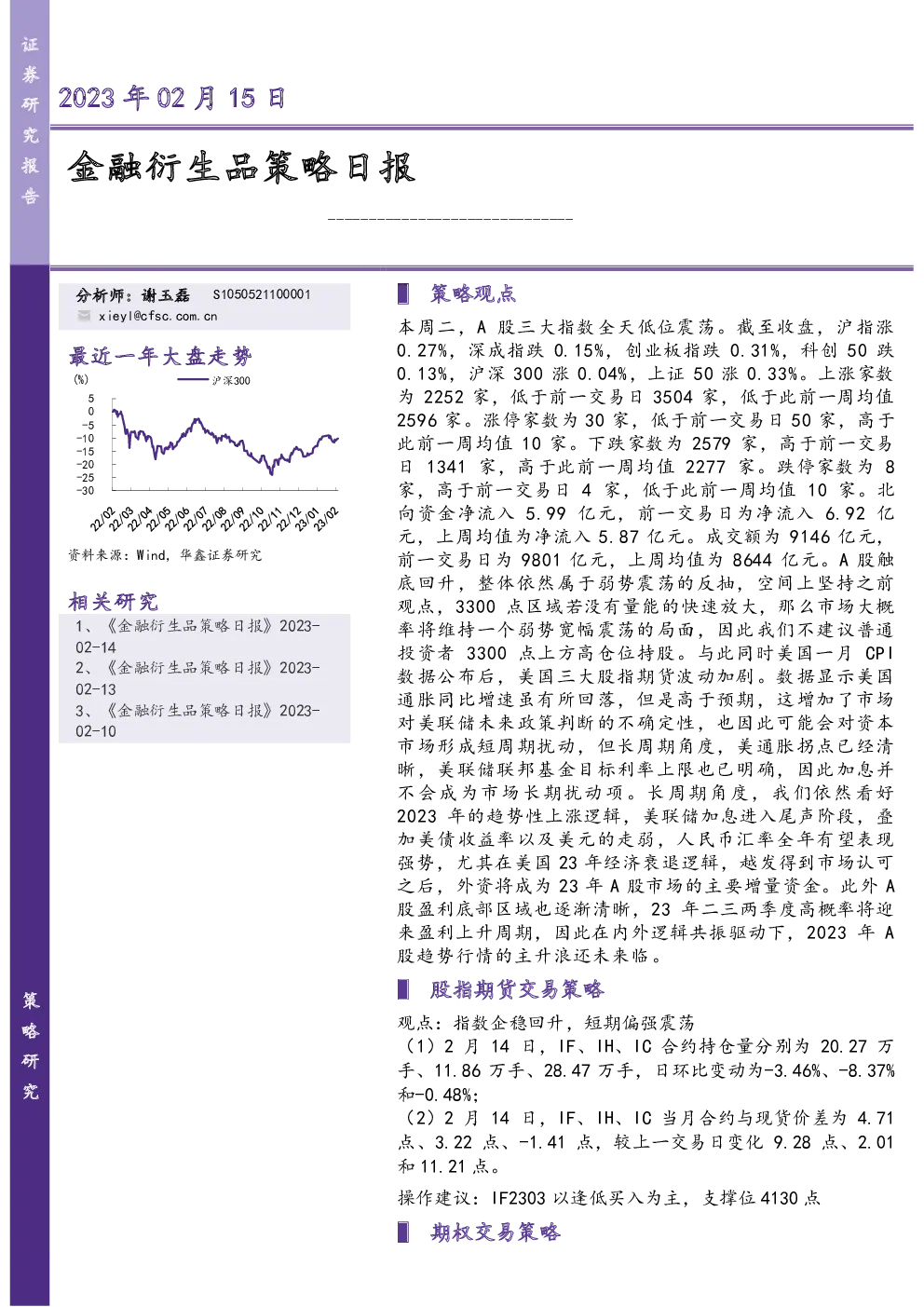Click the report title 金融衍生品策略日报
Viewport: 924px width, 1307px height.
(241, 168)
